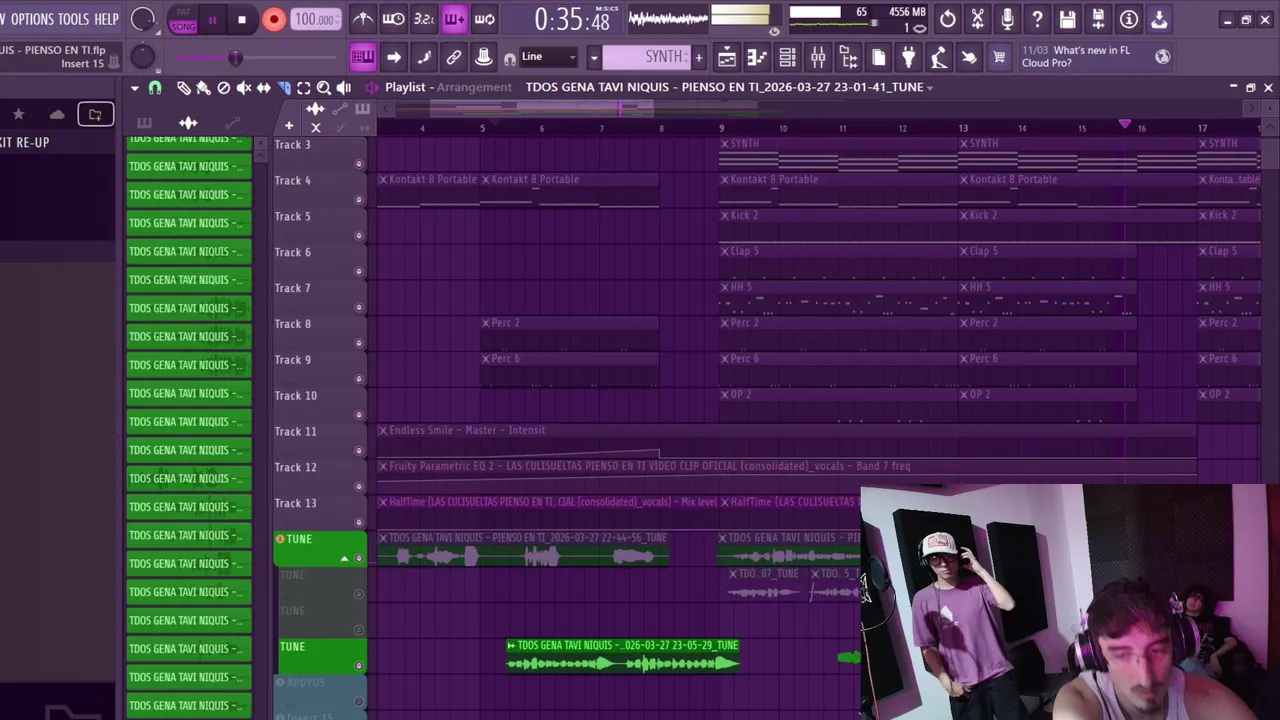
Task: Click the stamp tool icon
Action: (484, 57)
